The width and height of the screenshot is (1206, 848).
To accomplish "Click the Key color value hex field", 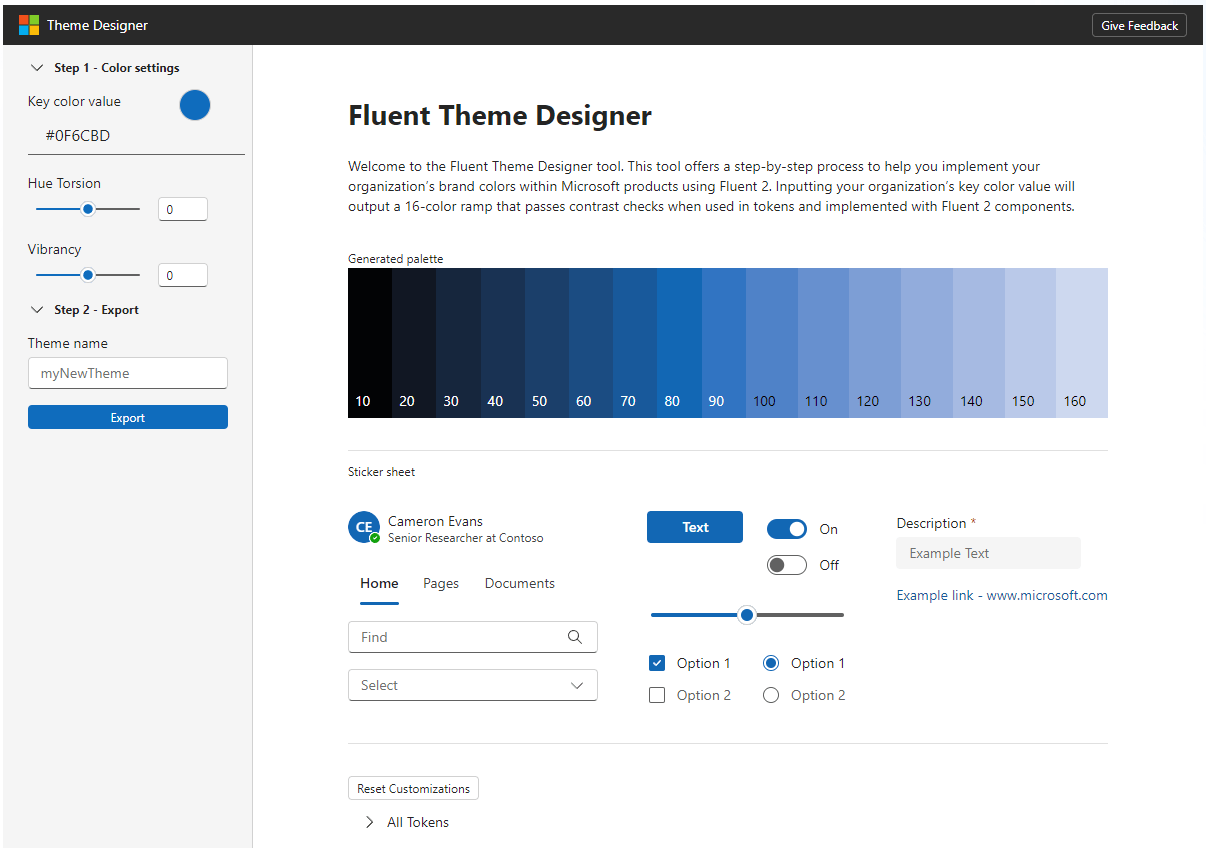I will coord(136,136).
